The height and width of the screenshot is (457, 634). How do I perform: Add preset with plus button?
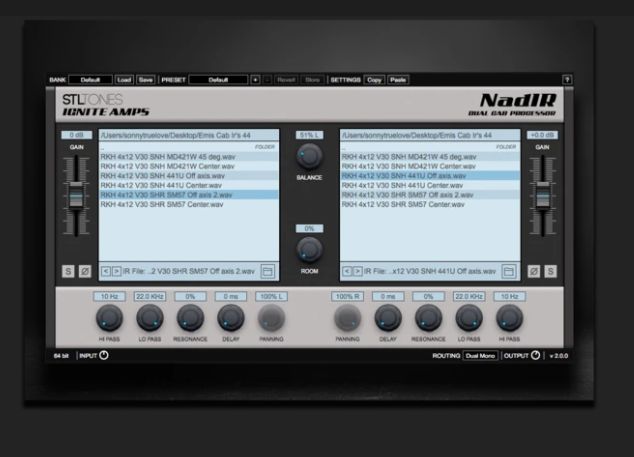pyautogui.click(x=255, y=80)
